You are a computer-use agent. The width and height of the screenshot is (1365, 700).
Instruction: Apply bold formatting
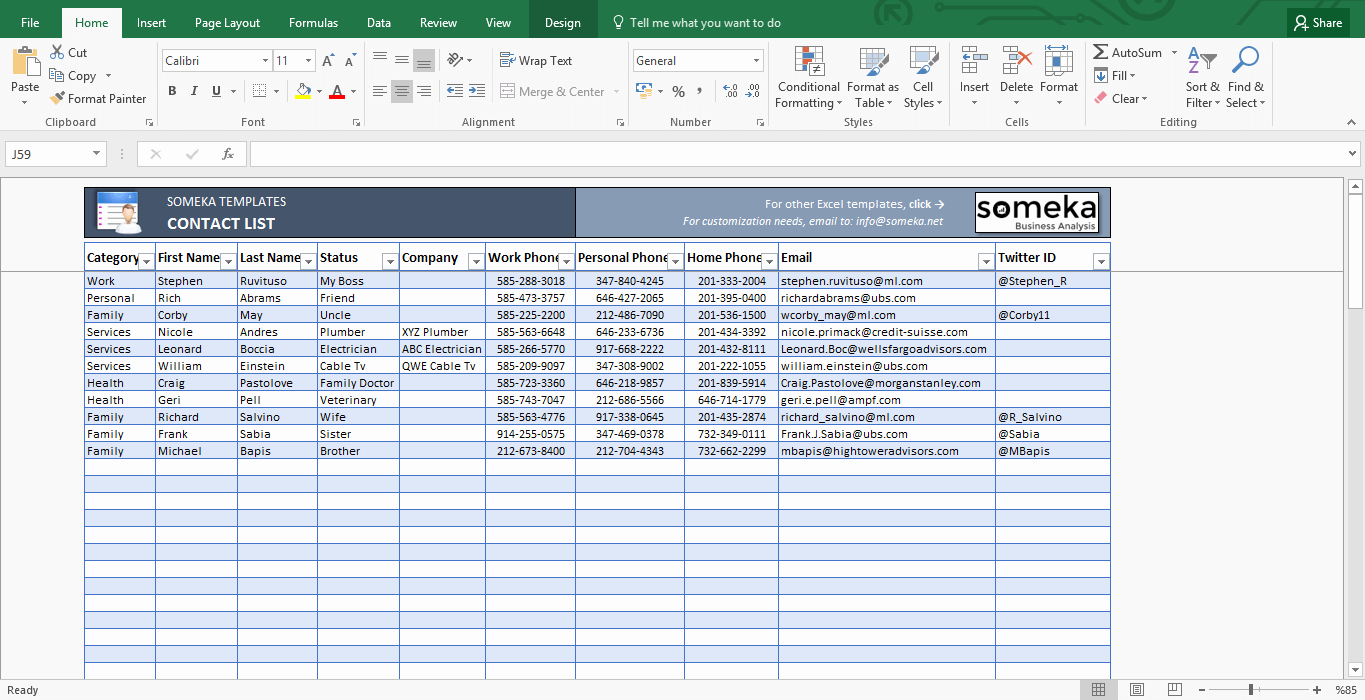(171, 90)
